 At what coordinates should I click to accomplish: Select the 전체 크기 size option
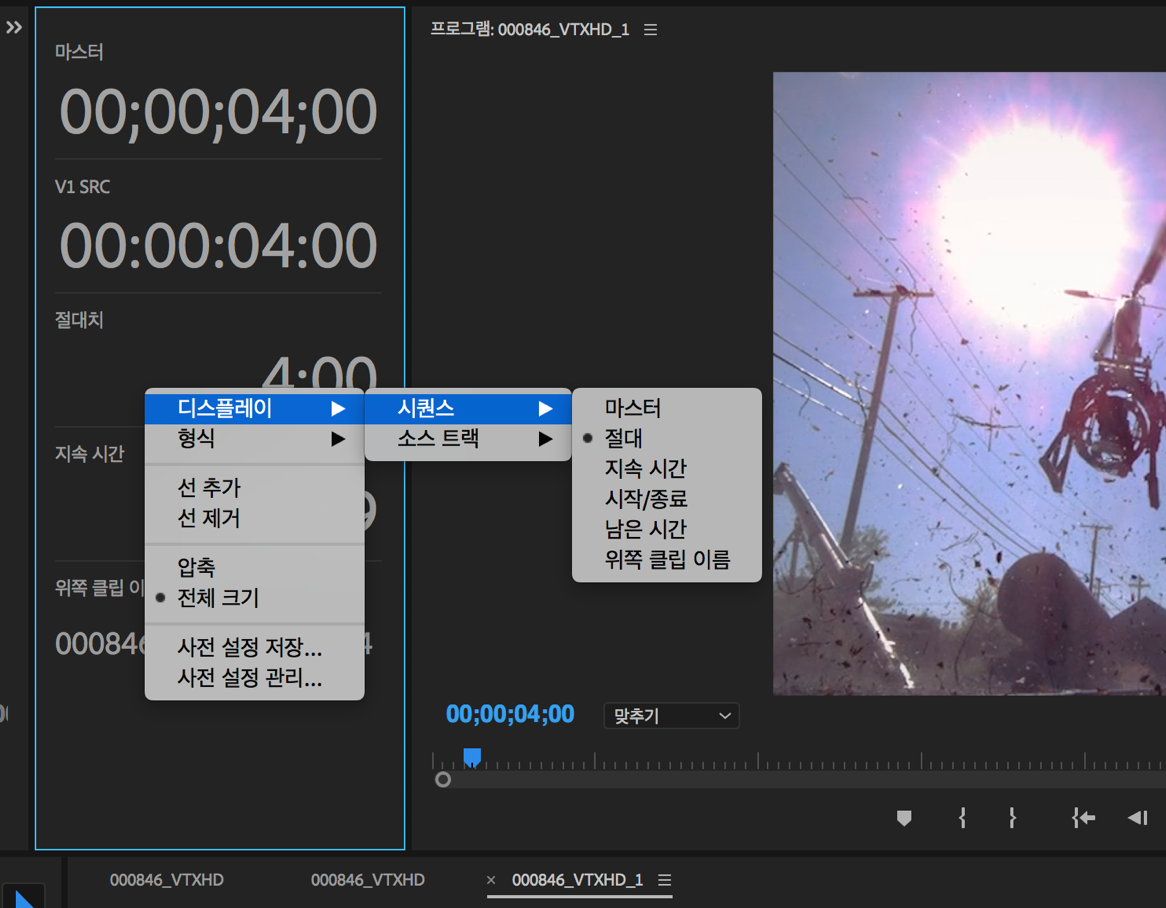point(254,598)
